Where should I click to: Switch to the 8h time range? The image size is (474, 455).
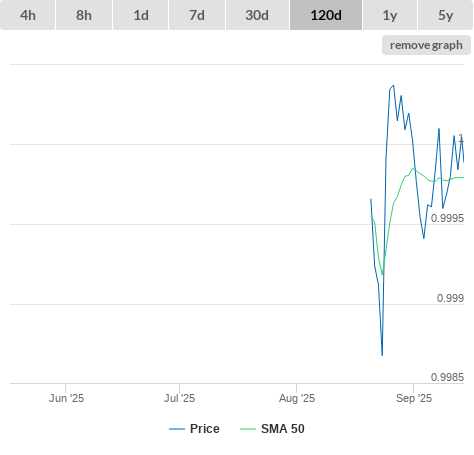pyautogui.click(x=84, y=15)
